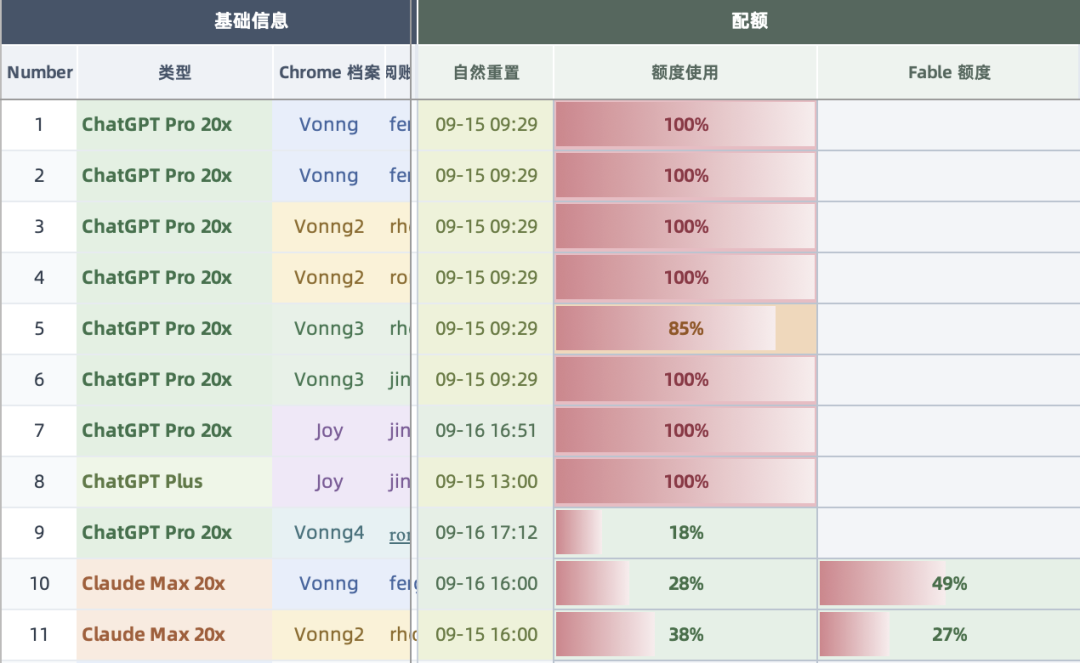Select the ChatGPT Plus type cell
The height and width of the screenshot is (663, 1080).
pos(175,481)
